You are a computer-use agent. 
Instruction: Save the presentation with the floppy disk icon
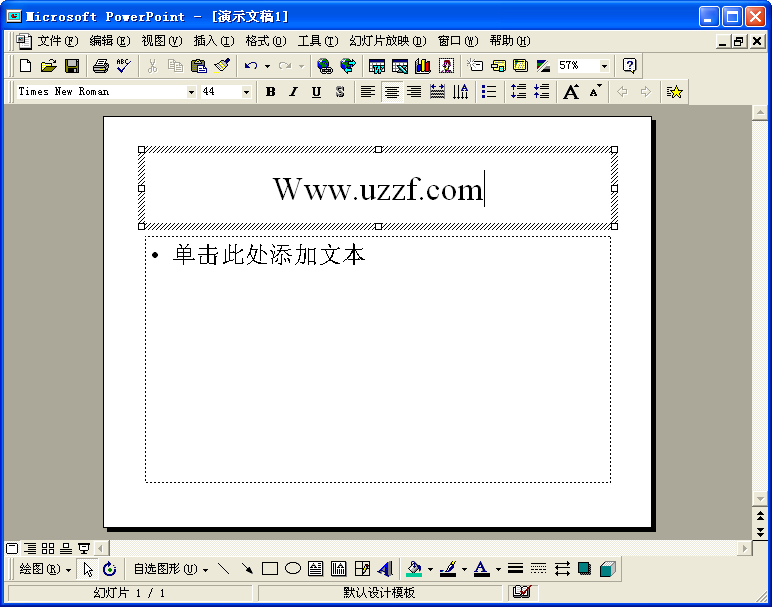72,65
